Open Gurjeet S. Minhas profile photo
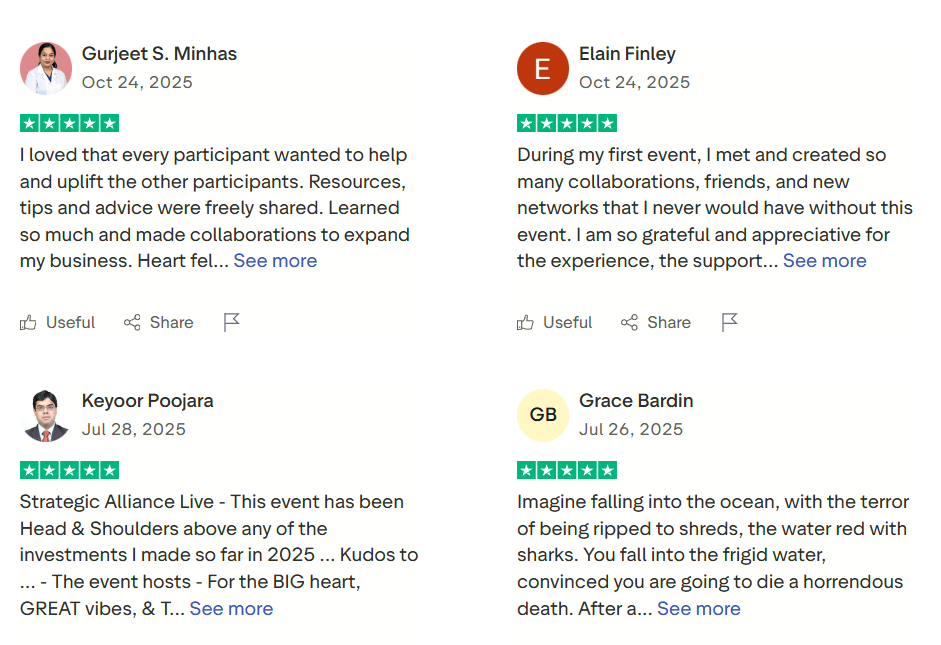Screen dimensions: 941x645 (46, 68)
